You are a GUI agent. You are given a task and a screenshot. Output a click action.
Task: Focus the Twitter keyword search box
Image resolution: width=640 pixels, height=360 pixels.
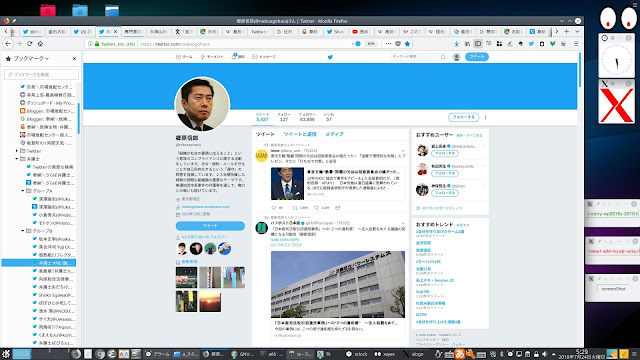click(418, 57)
